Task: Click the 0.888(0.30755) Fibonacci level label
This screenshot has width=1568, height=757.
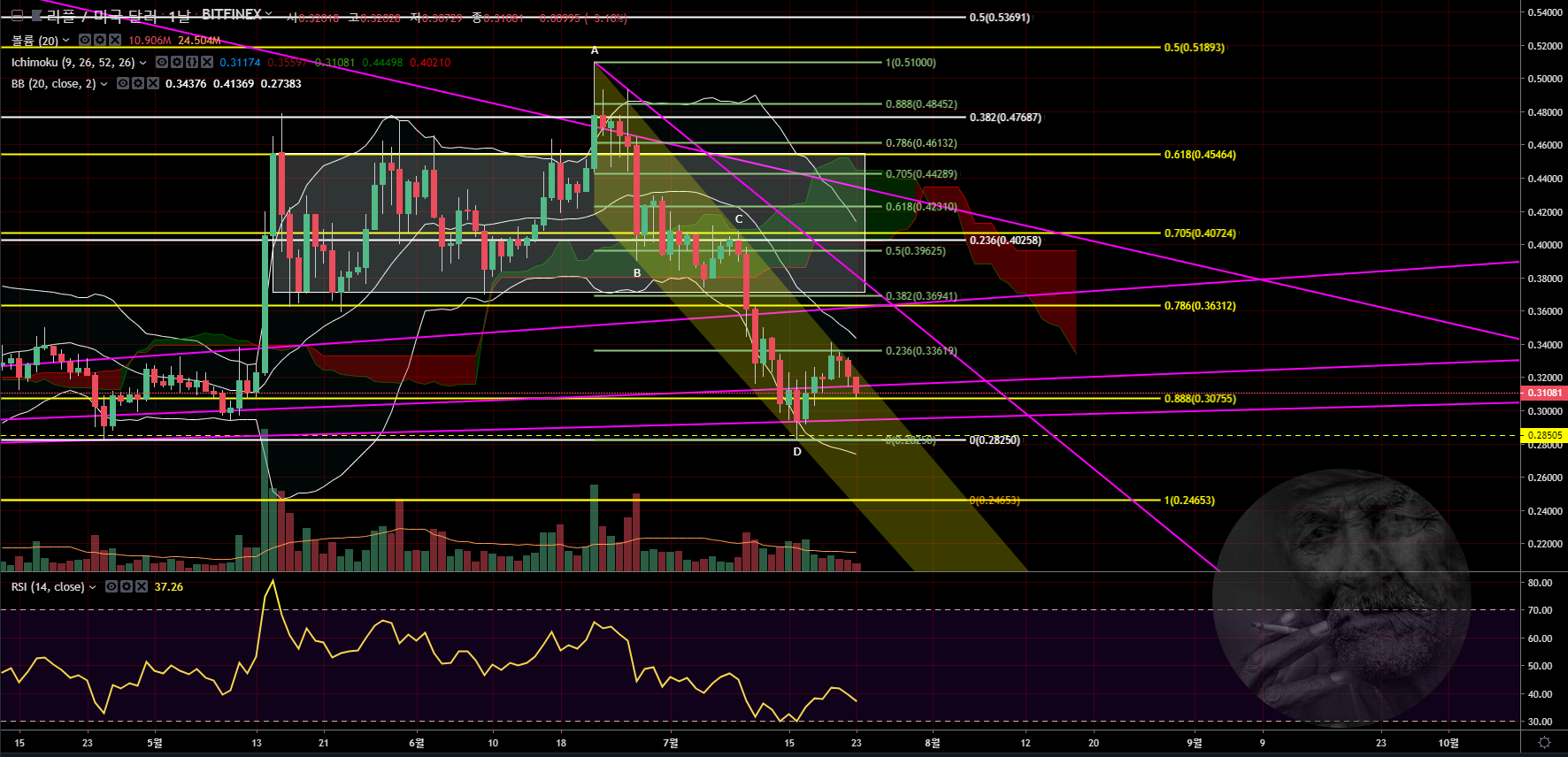Action: [1200, 399]
